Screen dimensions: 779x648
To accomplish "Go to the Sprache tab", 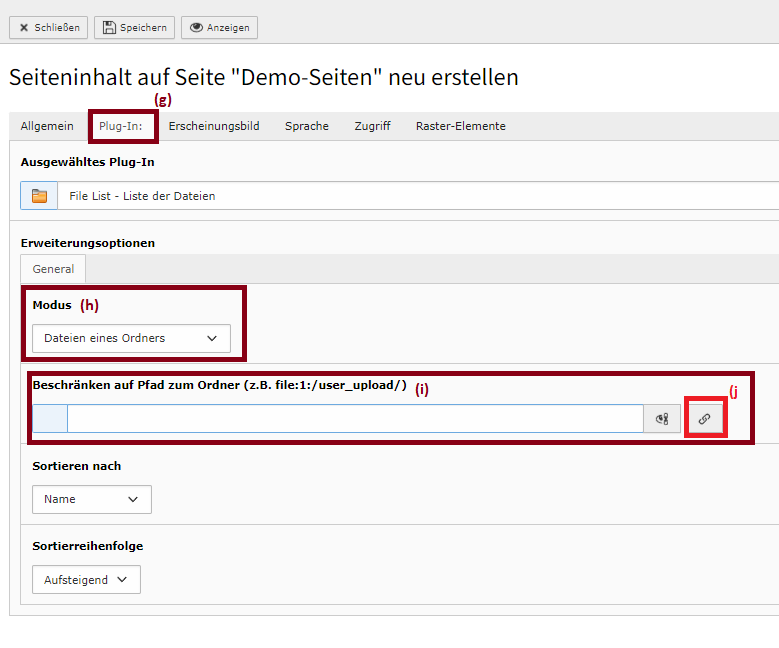I will (307, 126).
